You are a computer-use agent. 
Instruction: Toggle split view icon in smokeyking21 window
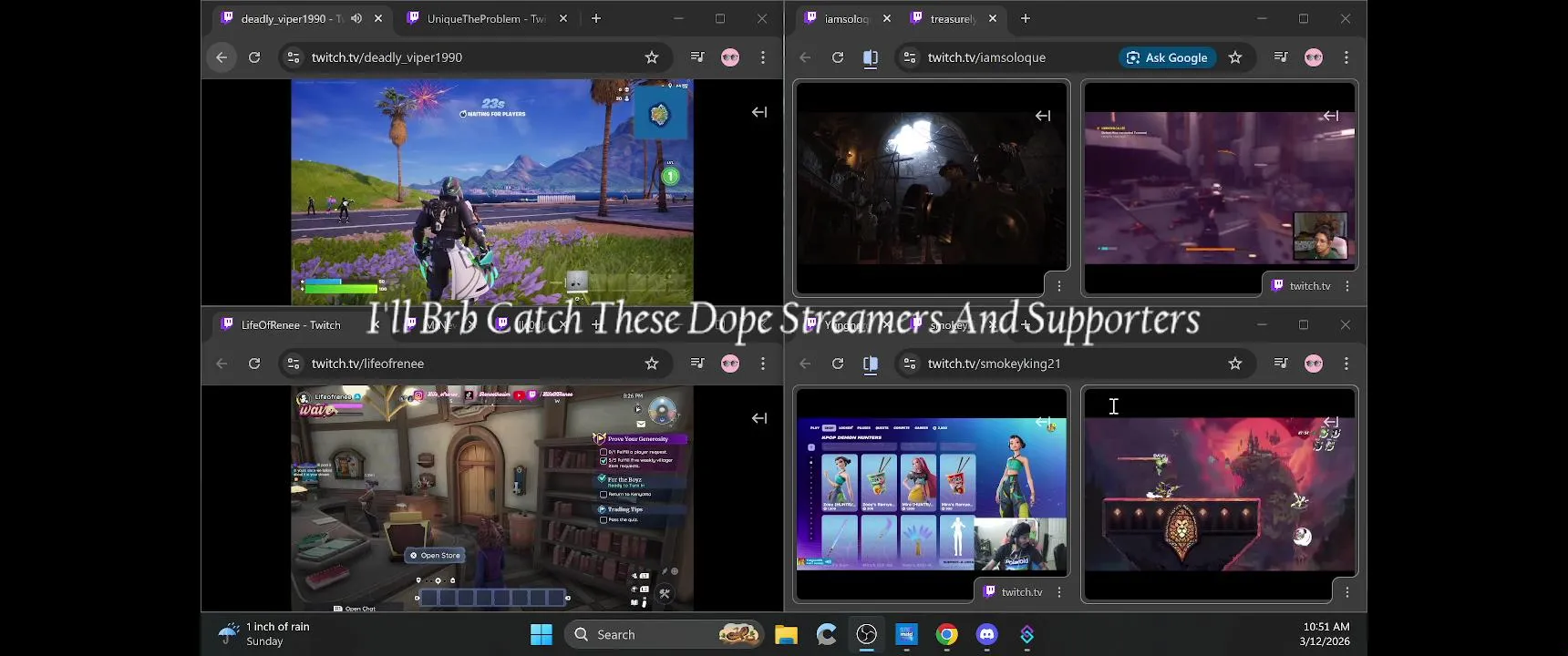click(x=871, y=364)
